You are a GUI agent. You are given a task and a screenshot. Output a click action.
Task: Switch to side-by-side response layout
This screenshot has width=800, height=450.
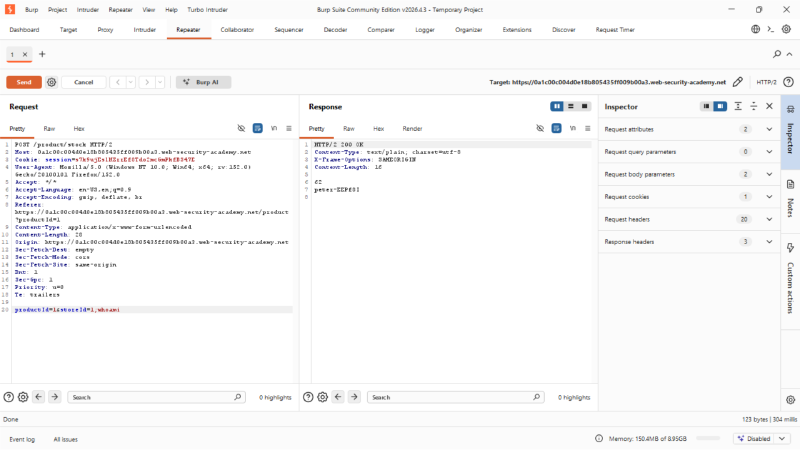557,106
